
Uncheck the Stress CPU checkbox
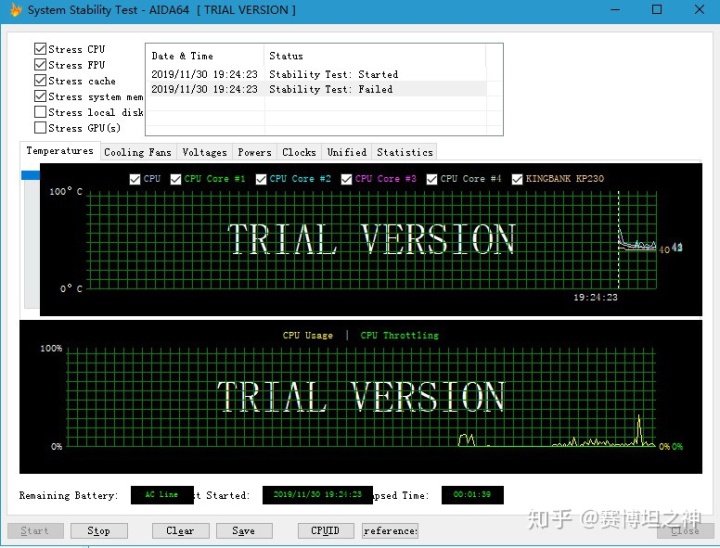[40, 49]
